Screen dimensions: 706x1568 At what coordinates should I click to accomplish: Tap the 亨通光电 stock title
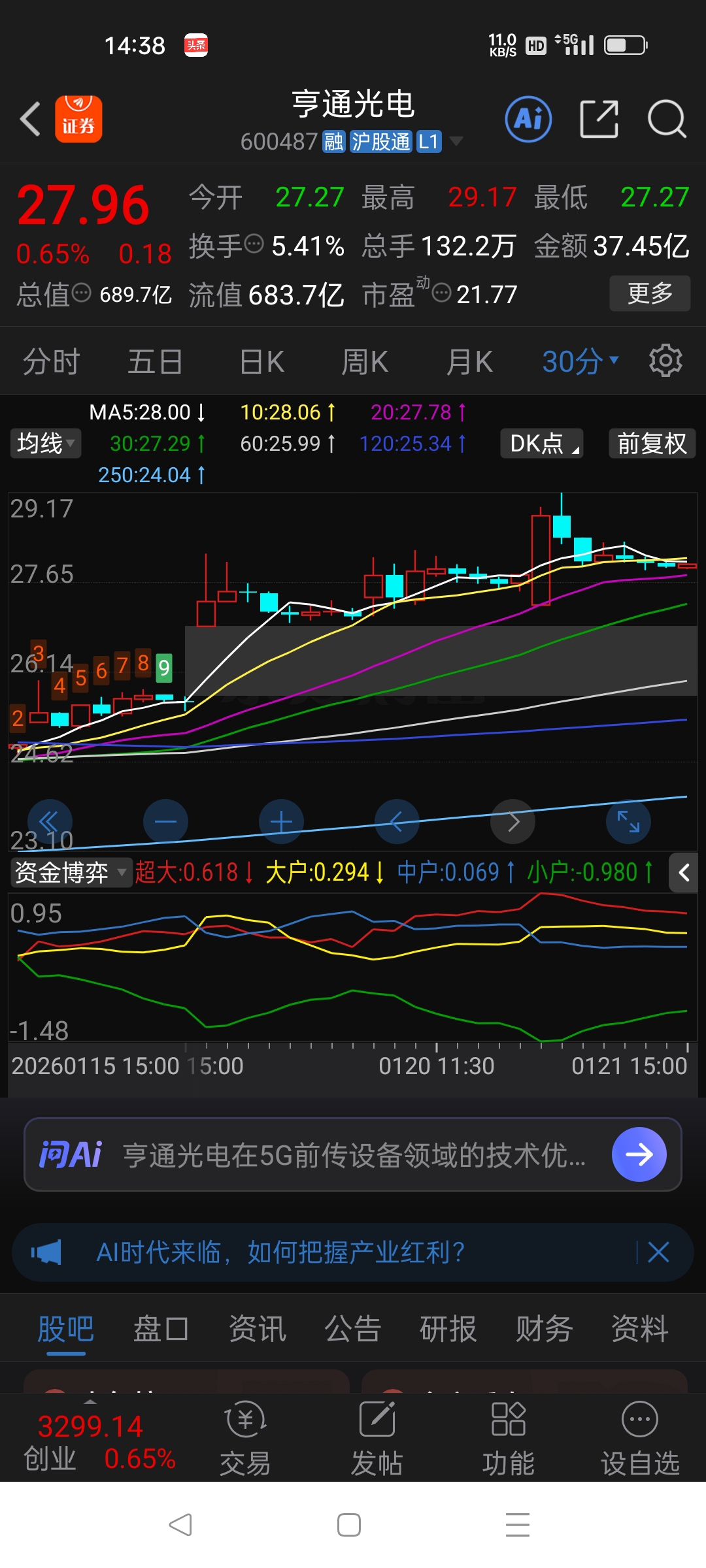pyautogui.click(x=353, y=104)
